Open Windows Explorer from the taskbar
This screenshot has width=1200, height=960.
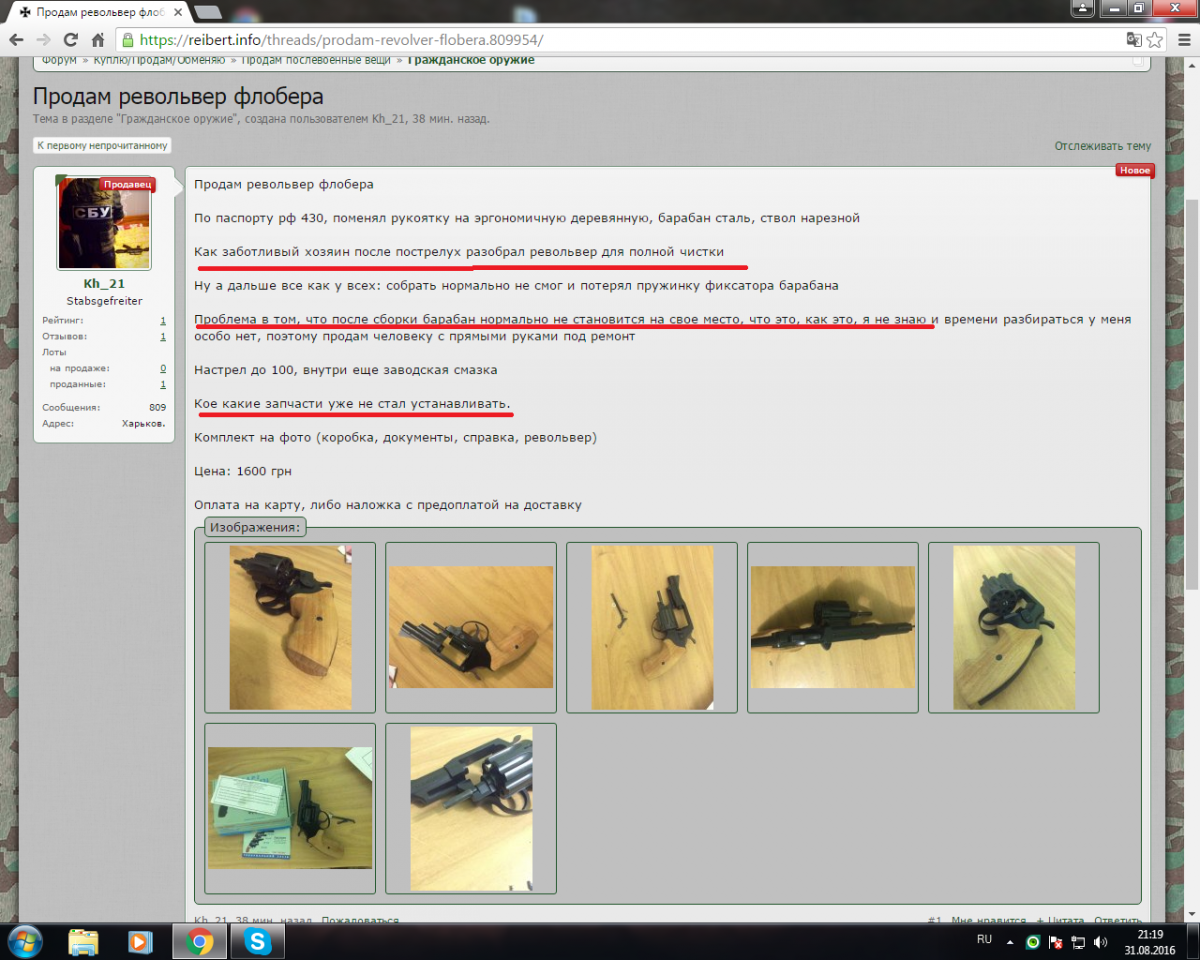point(83,941)
